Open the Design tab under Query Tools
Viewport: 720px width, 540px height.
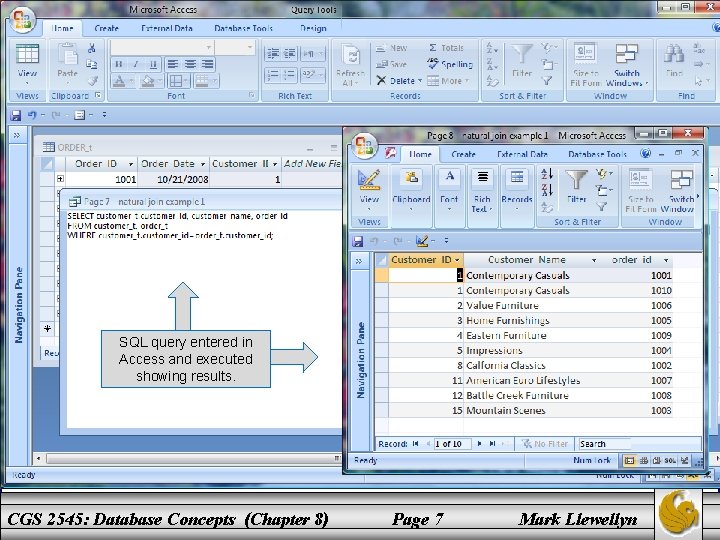click(313, 28)
